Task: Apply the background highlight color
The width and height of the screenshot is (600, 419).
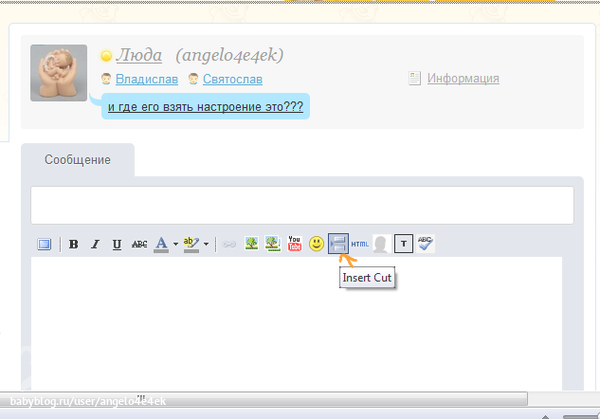Action: pyautogui.click(x=192, y=243)
